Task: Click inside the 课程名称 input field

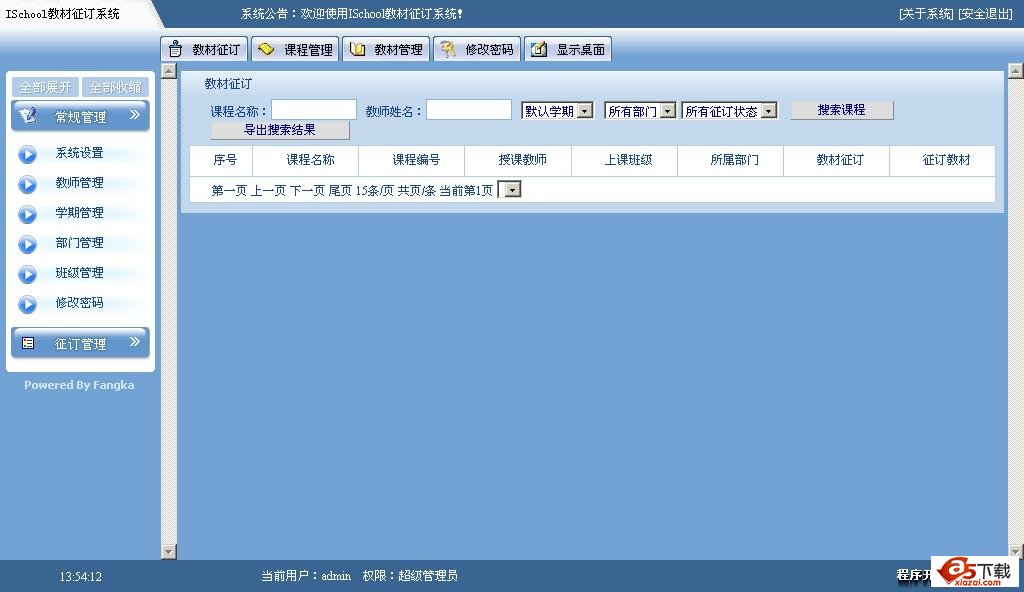Action: 312,109
